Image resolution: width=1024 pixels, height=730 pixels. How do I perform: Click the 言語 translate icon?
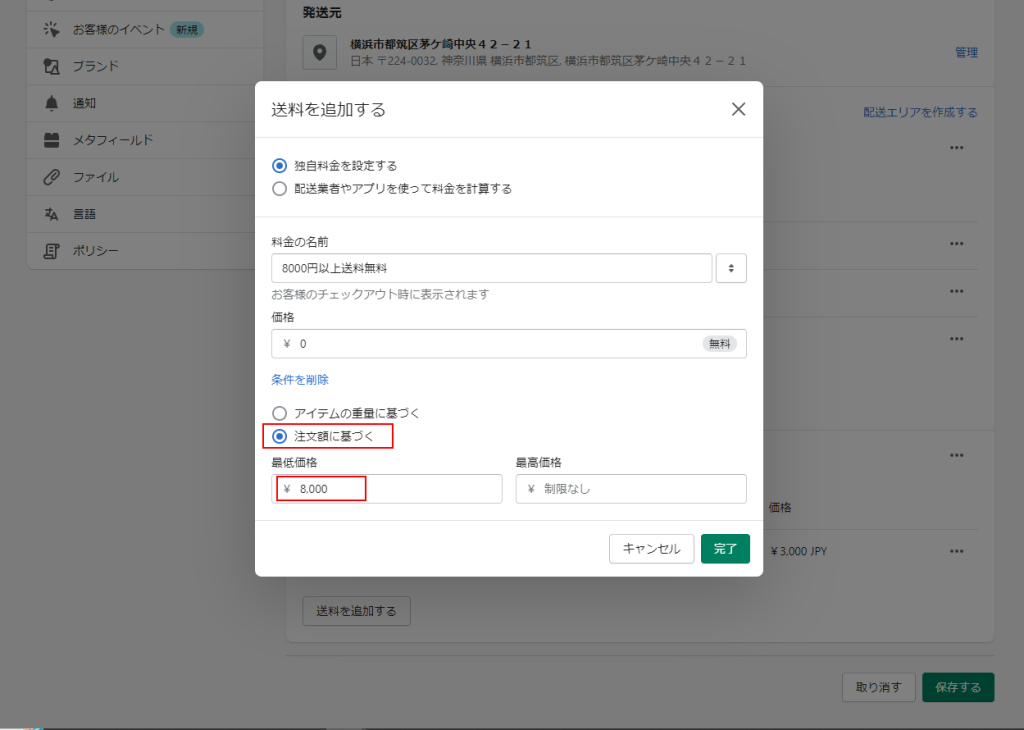[x=51, y=214]
